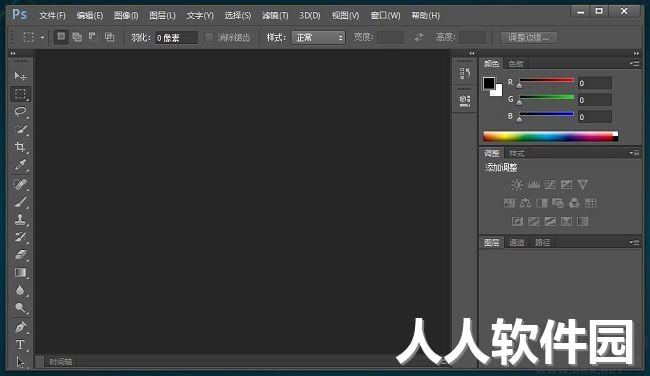Open the 滤镜(T) menu

coord(275,16)
